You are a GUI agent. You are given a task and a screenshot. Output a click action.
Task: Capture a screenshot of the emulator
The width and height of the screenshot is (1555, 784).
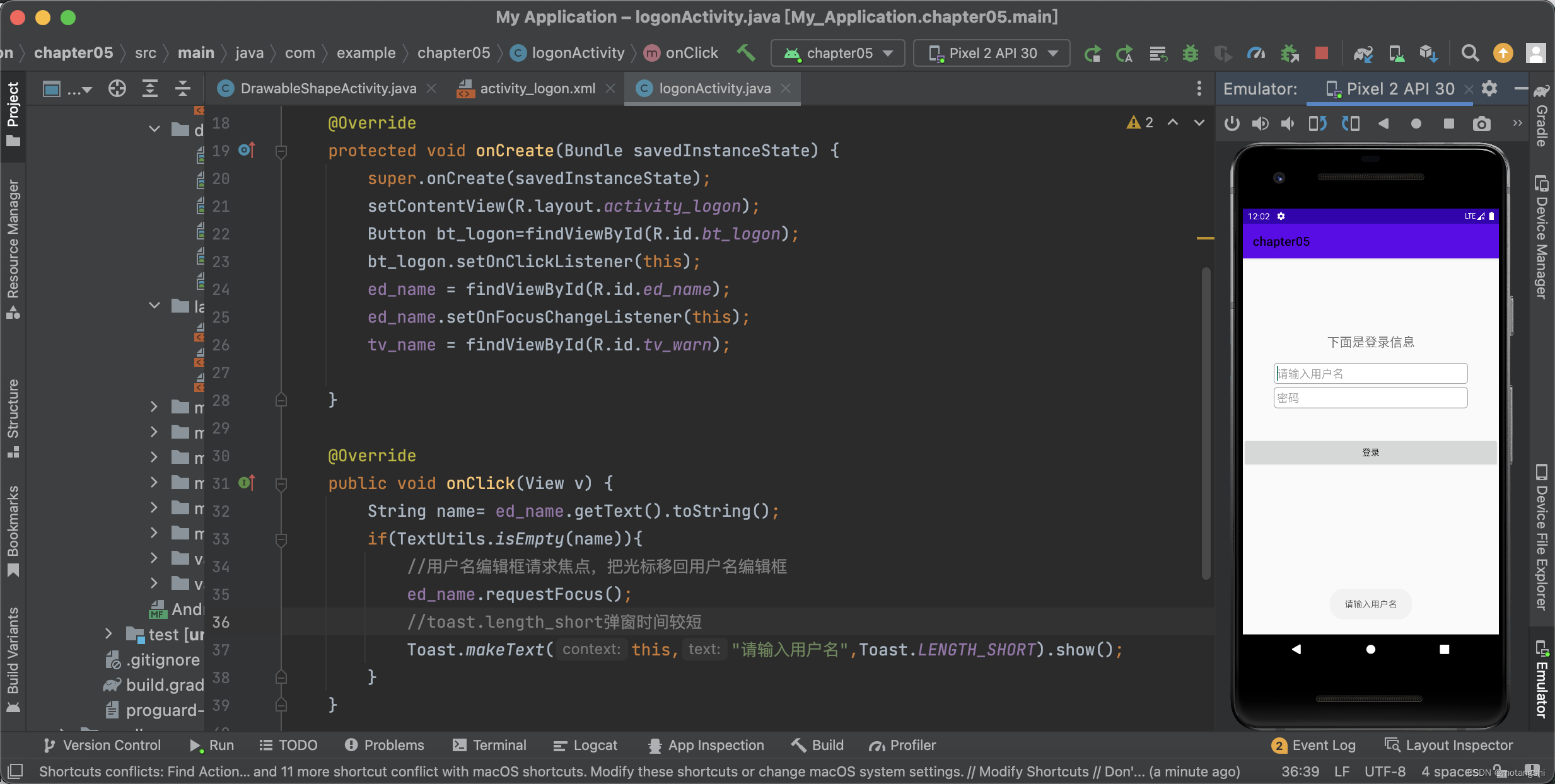[1482, 124]
